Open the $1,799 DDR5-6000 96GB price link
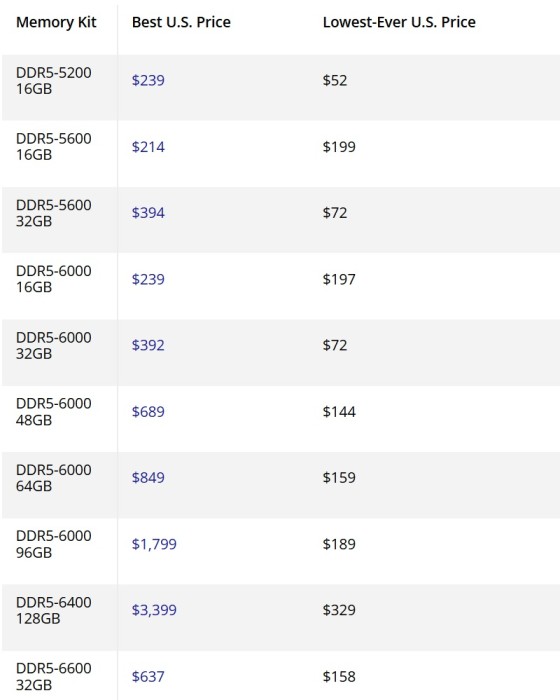Viewport: 560px width, 700px height. click(x=154, y=544)
